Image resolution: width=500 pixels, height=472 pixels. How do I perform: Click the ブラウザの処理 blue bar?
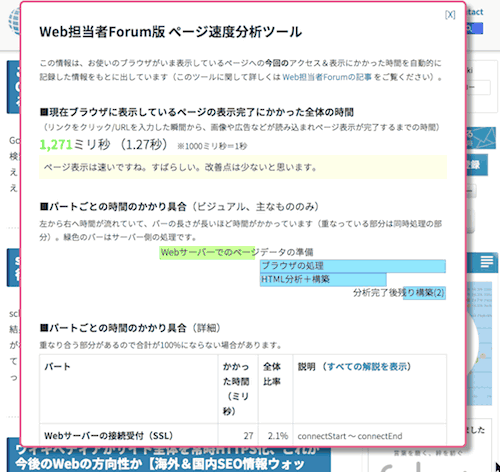353,266
